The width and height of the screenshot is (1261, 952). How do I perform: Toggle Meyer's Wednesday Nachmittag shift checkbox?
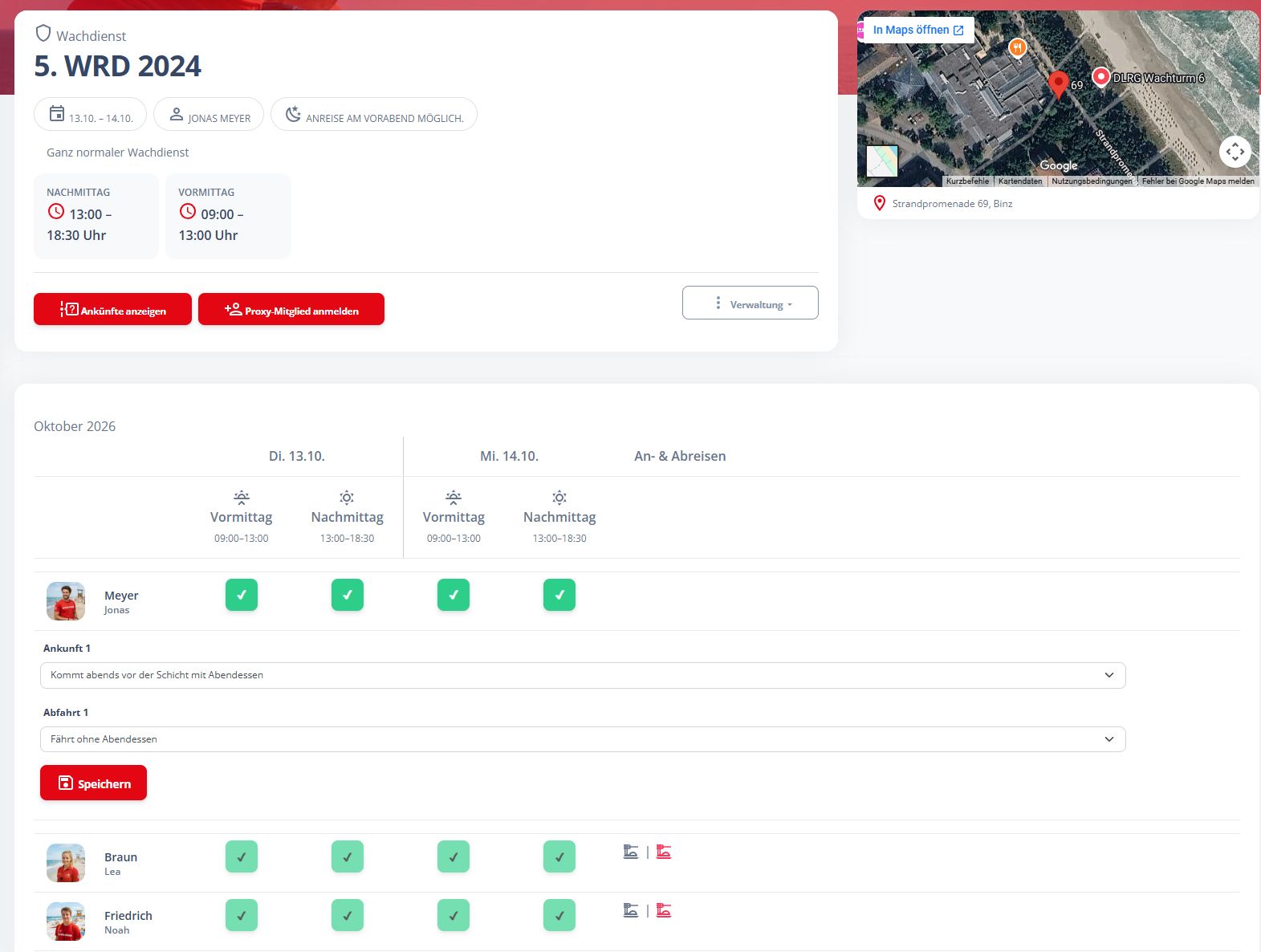pyautogui.click(x=559, y=595)
